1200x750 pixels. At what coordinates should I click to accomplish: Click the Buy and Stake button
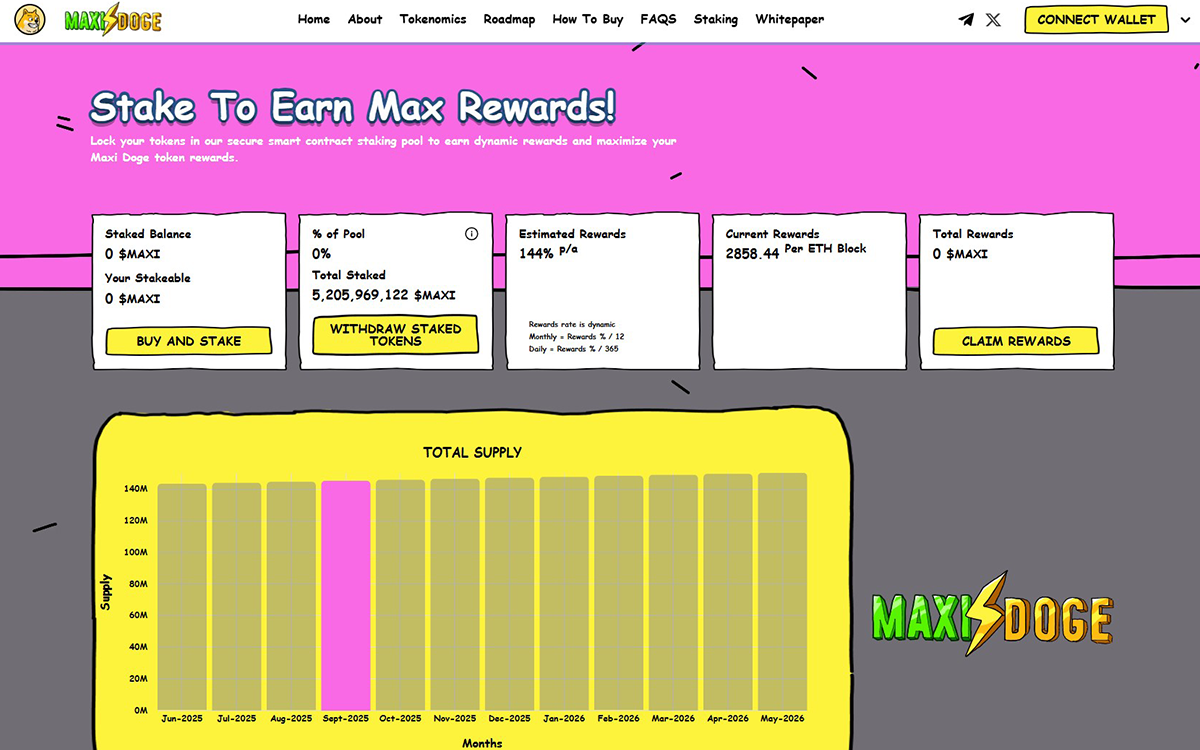(188, 341)
